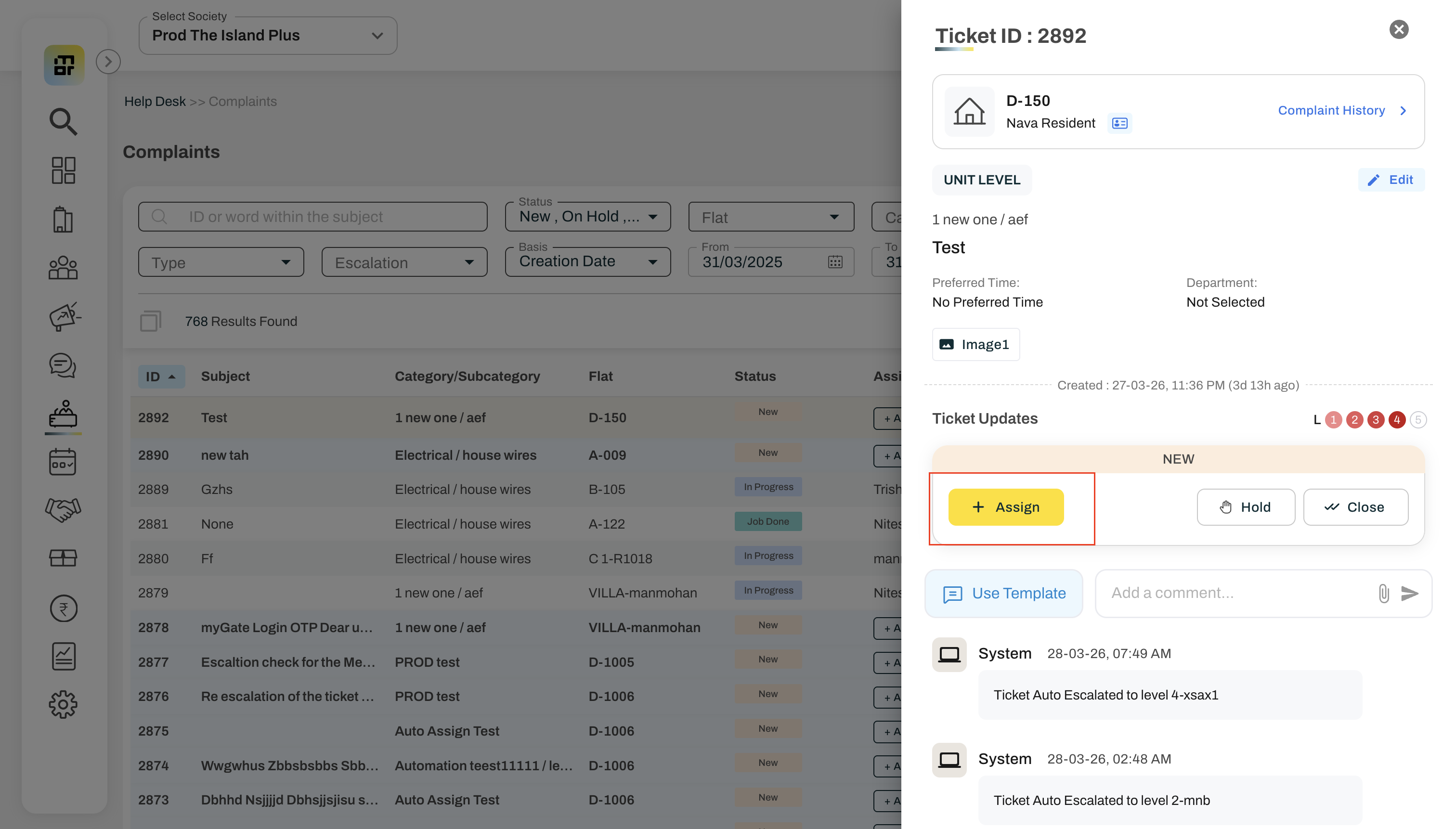1456x829 pixels.
Task: Click the search icon in the sidebar
Action: tap(63, 121)
